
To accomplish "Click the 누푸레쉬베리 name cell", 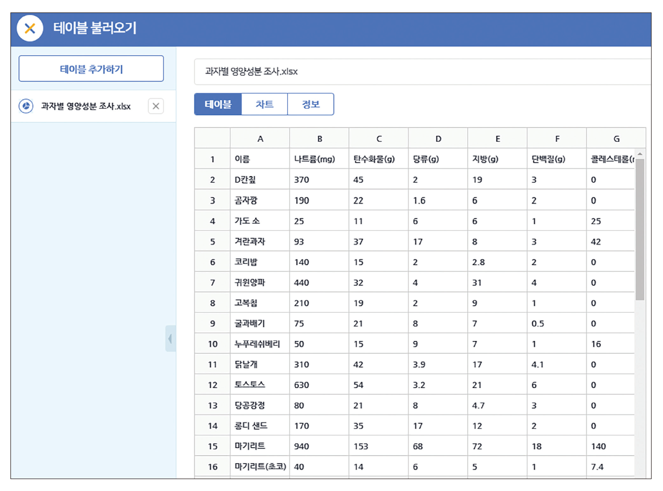I will 260,344.
